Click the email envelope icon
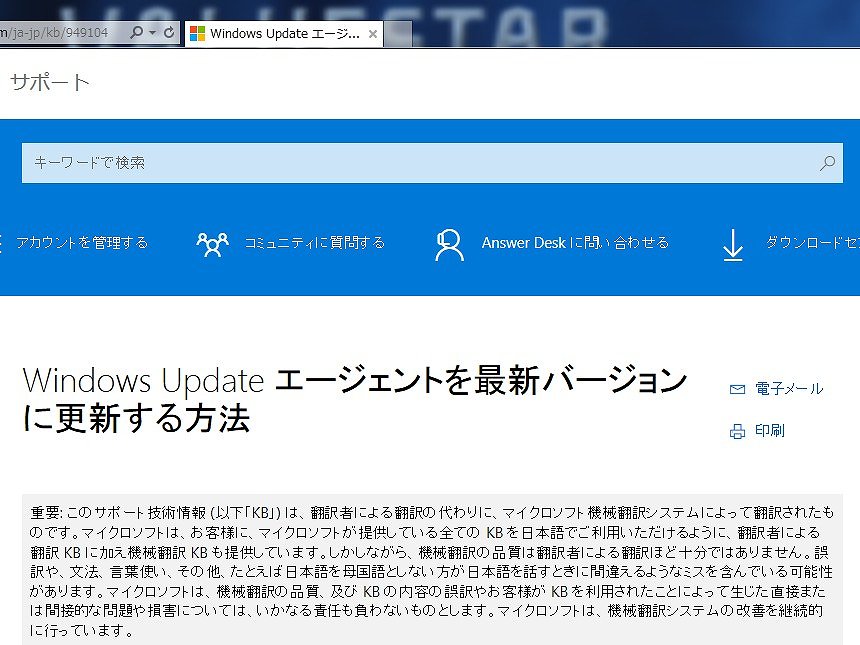This screenshot has height=645, width=860. click(x=737, y=389)
